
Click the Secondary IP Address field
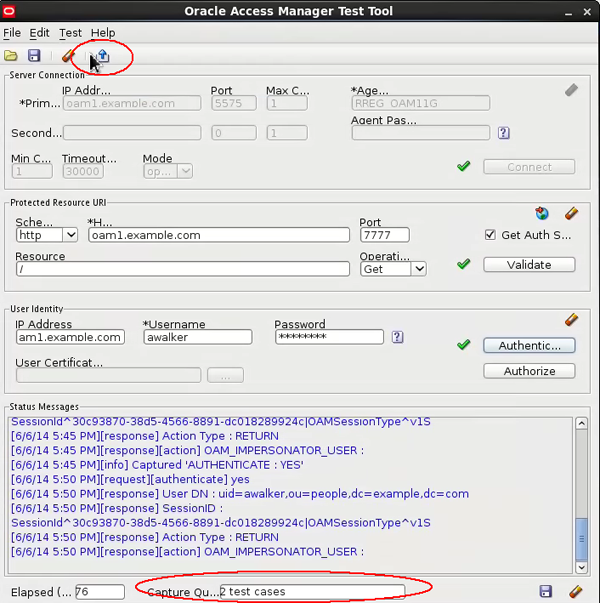(x=132, y=133)
